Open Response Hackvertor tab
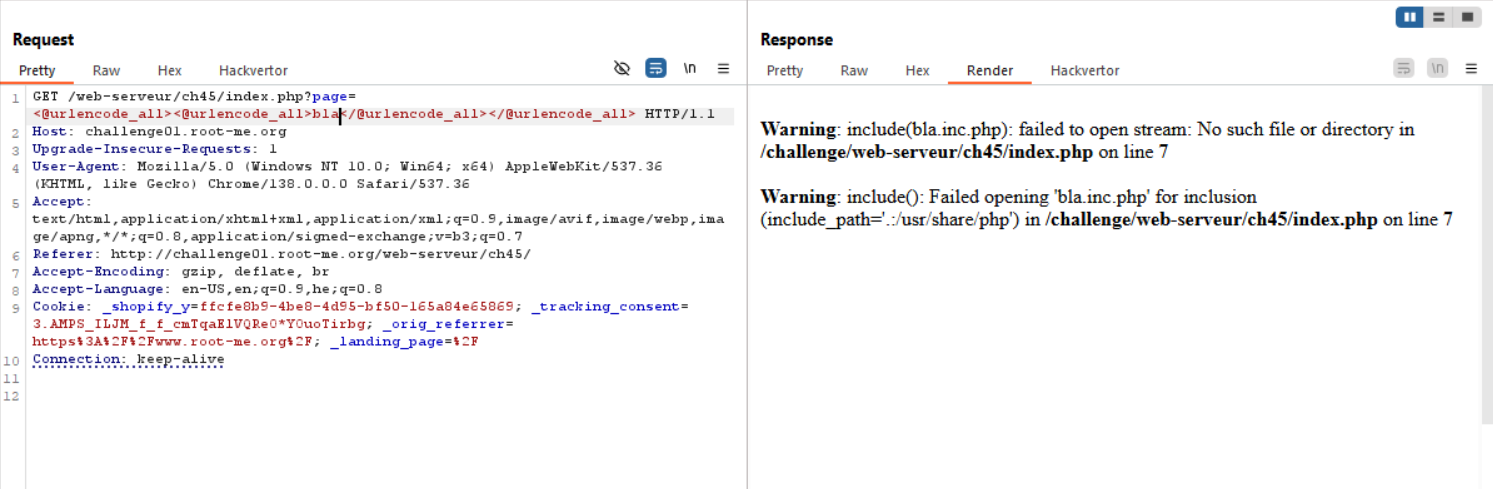 tap(1085, 70)
